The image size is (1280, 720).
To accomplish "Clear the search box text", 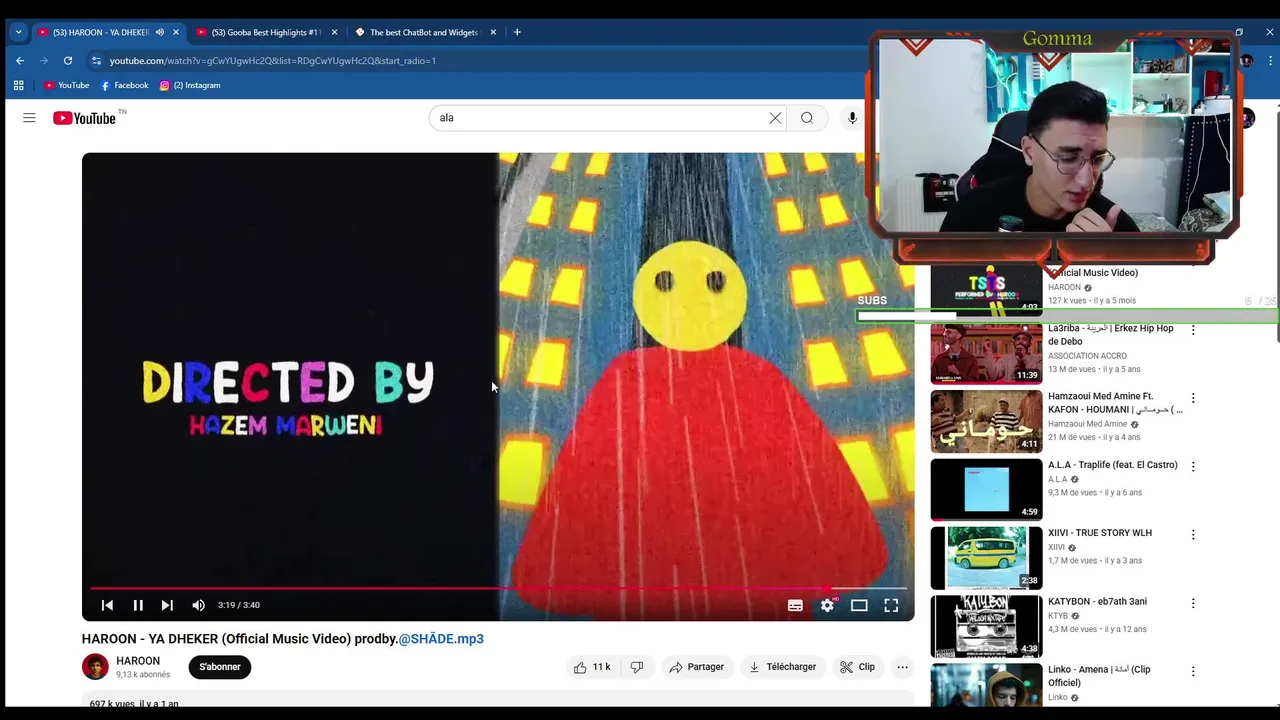I will point(775,118).
